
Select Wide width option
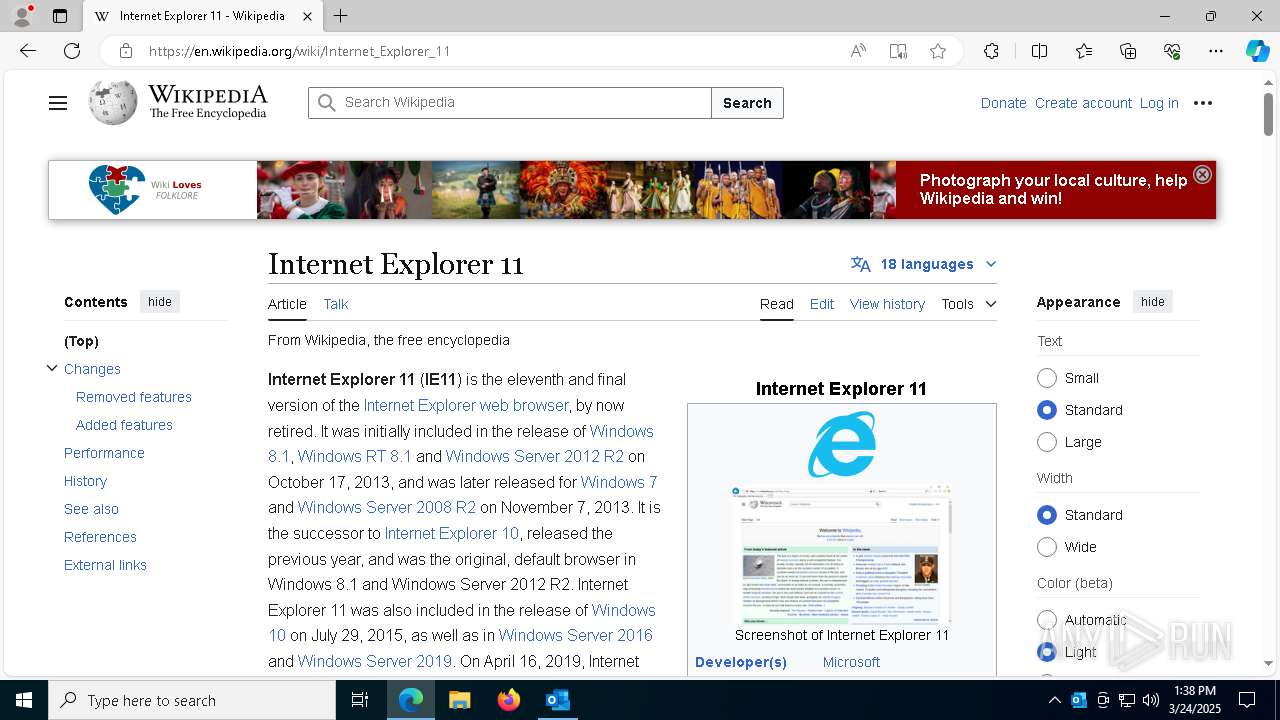1047,547
